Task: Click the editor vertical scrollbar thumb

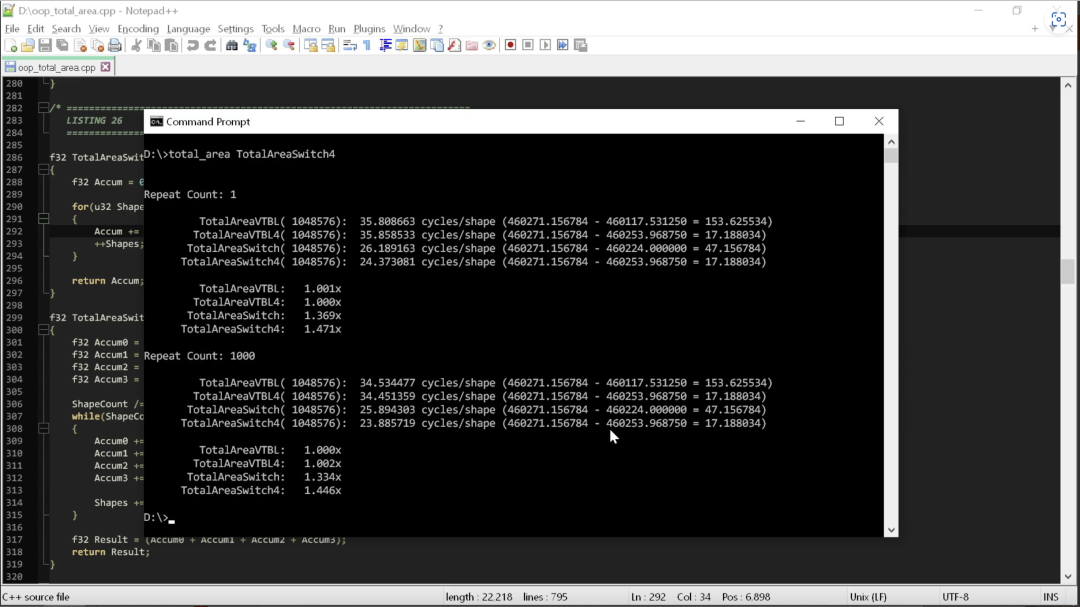Action: 1068,271
